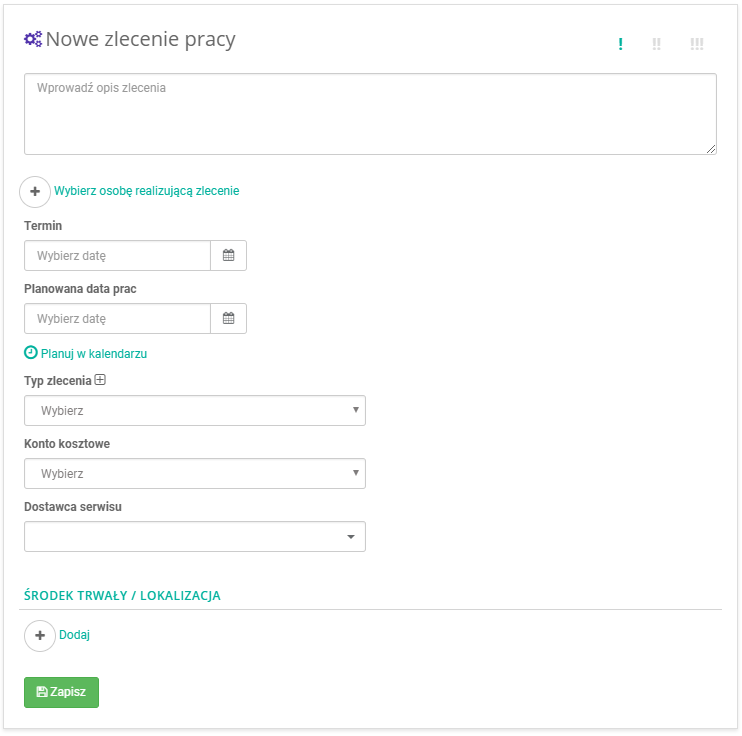Click the resize handle of description box

pos(711,149)
